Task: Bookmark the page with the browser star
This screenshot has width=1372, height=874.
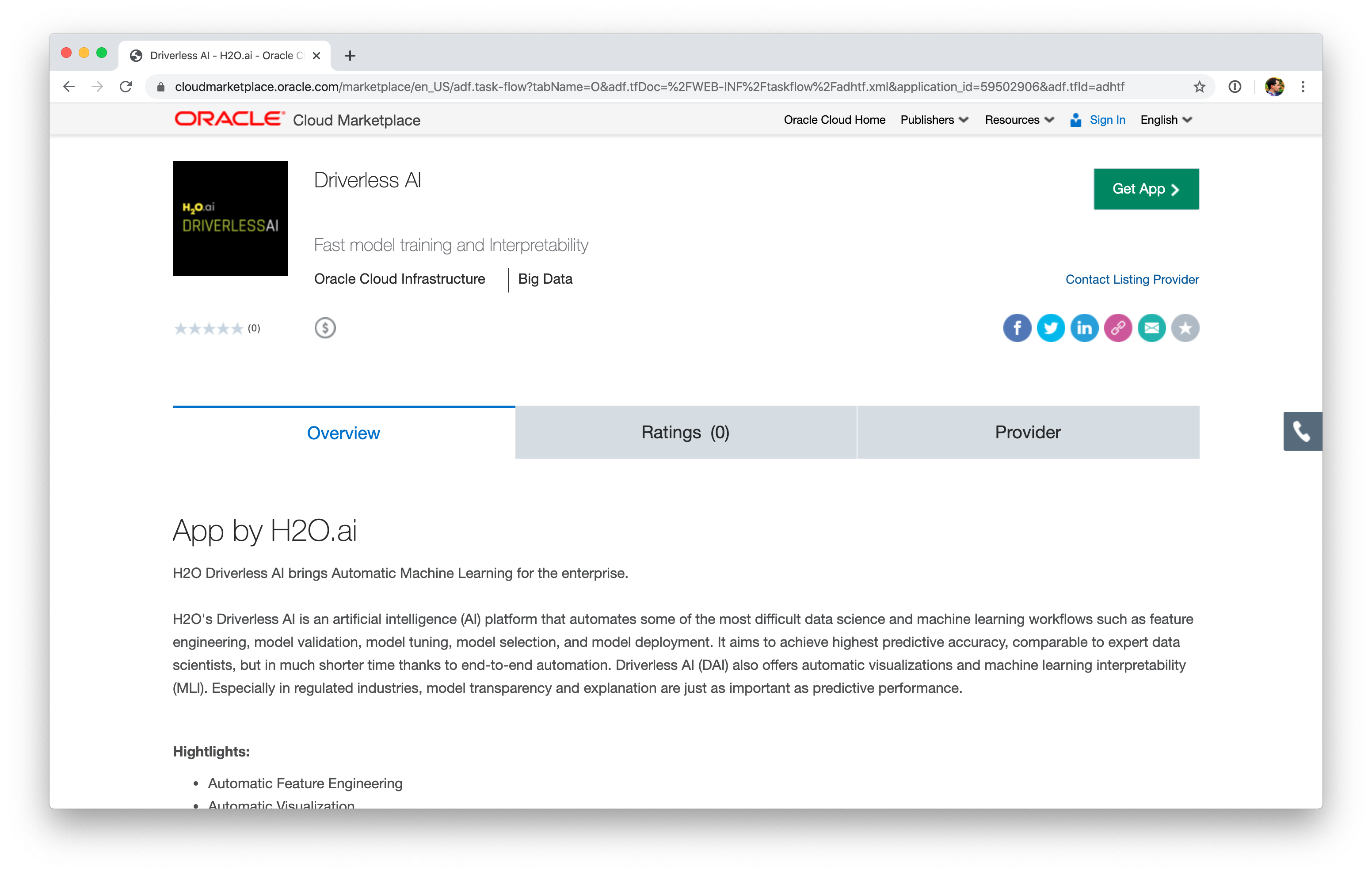Action: click(x=1199, y=87)
